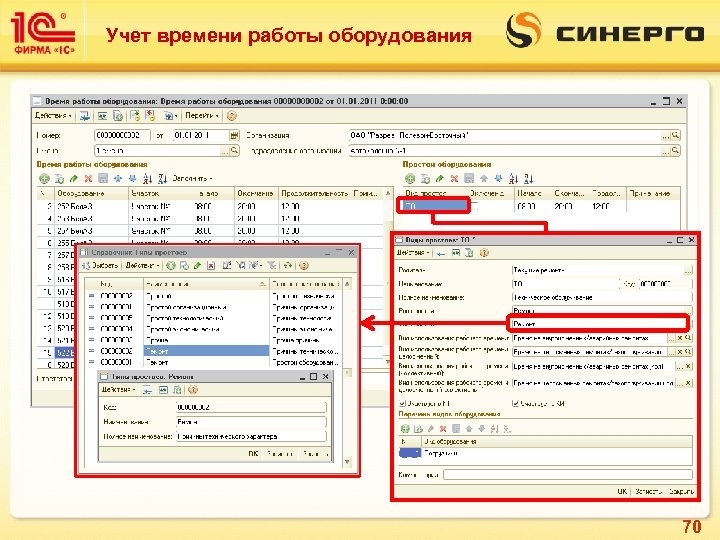Click Записать in Виды простоев: ТО window
The width and height of the screenshot is (720, 540).
tap(647, 491)
